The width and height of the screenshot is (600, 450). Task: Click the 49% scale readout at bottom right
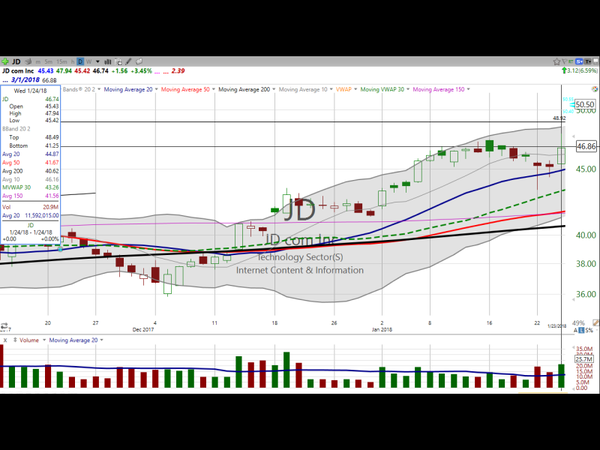coord(578,323)
